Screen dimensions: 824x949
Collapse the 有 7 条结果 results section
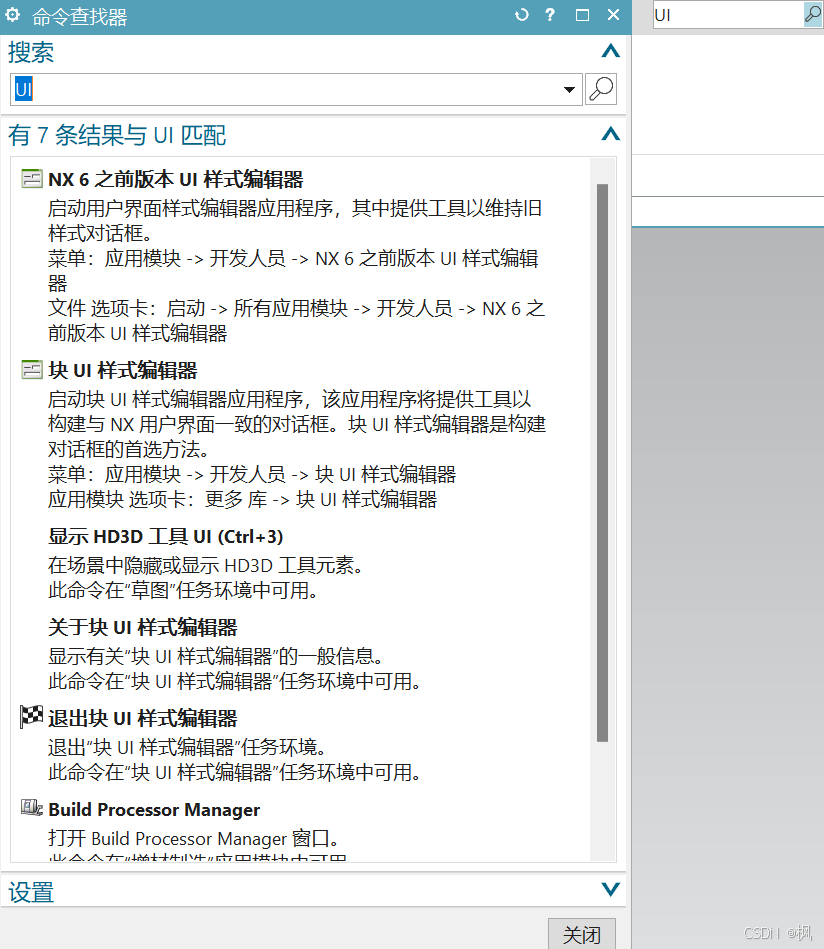click(611, 135)
